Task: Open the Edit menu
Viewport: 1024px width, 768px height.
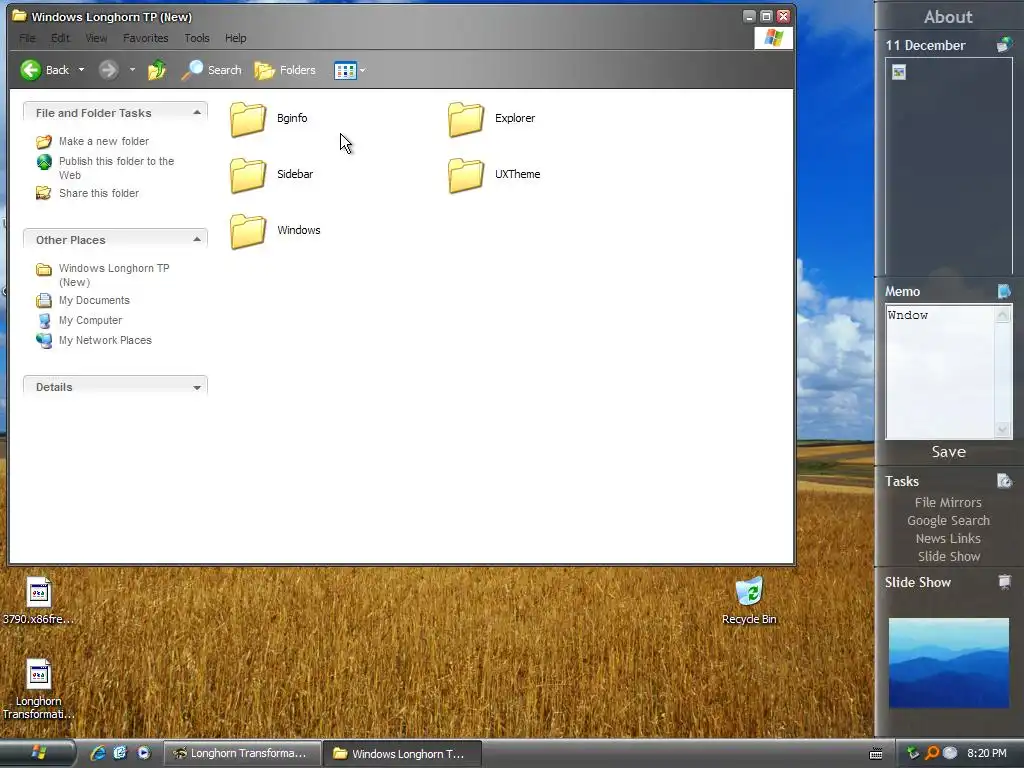Action: (60, 38)
